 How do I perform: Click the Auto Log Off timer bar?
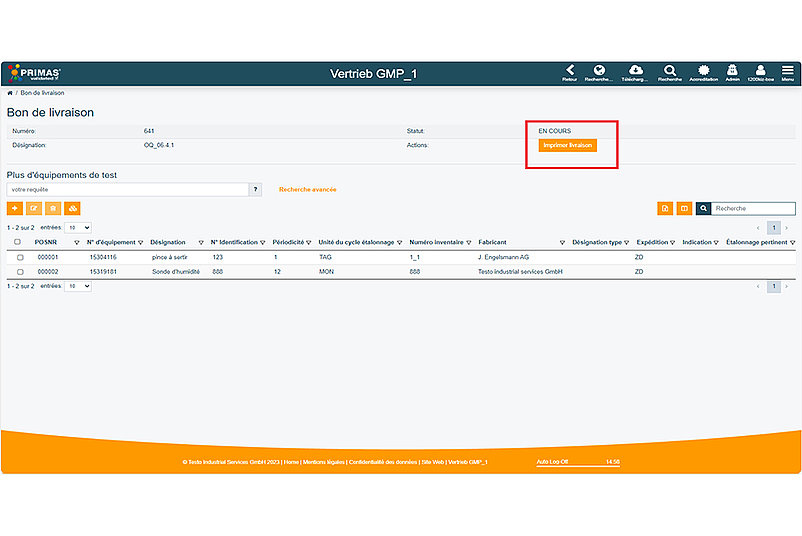pyautogui.click(x=578, y=462)
